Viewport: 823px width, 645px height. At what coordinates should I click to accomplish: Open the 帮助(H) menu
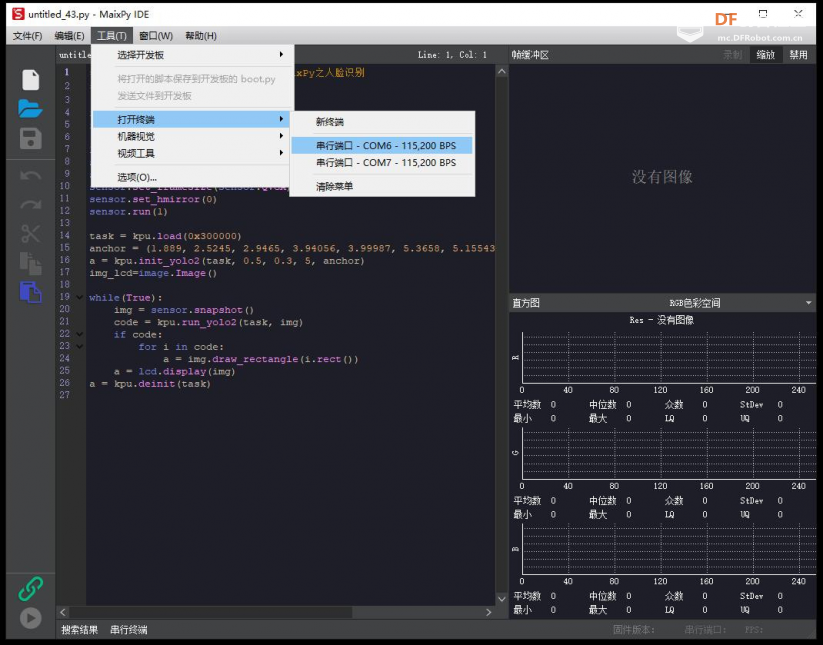coord(201,36)
